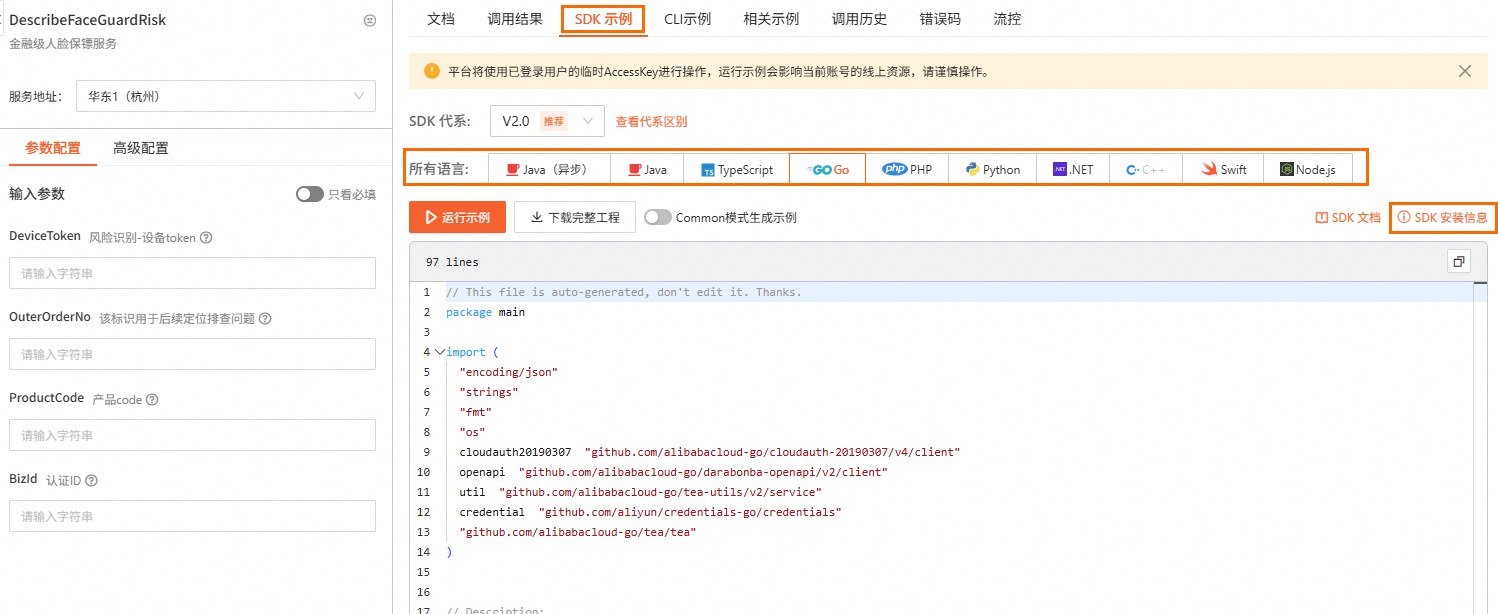Click the "package main" code line
The width and height of the screenshot is (1498, 614).
click(485, 312)
